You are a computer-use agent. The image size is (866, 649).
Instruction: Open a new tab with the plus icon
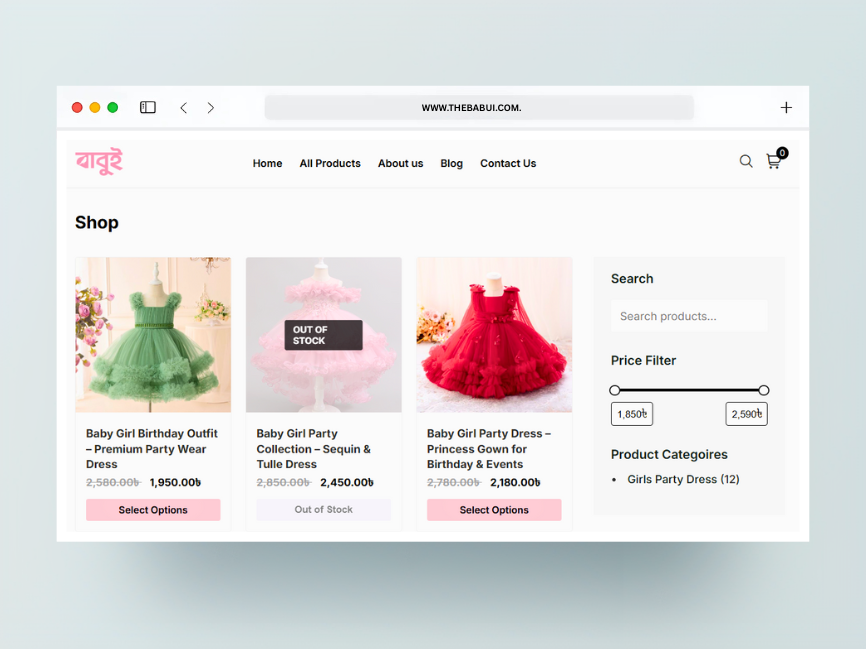point(786,108)
